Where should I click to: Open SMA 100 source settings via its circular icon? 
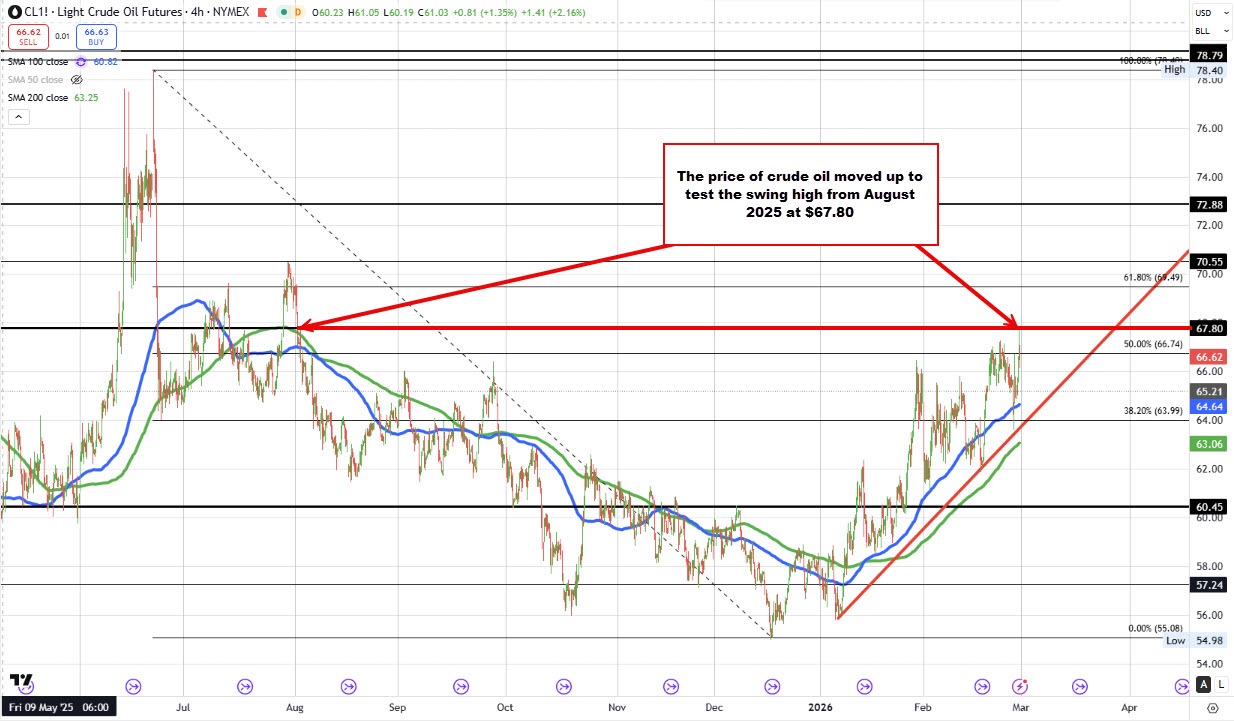click(82, 61)
